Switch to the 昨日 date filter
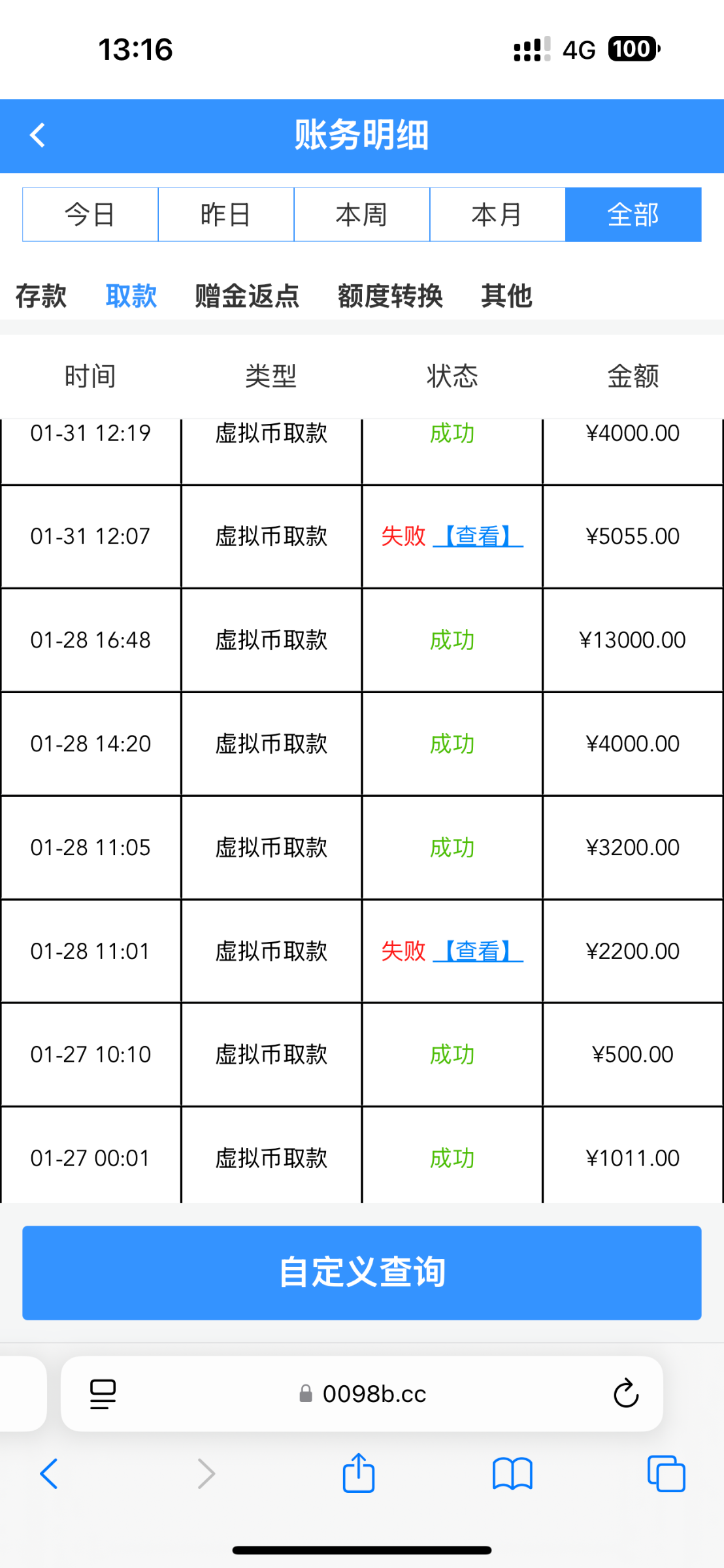The width and height of the screenshot is (724, 1568). click(226, 214)
